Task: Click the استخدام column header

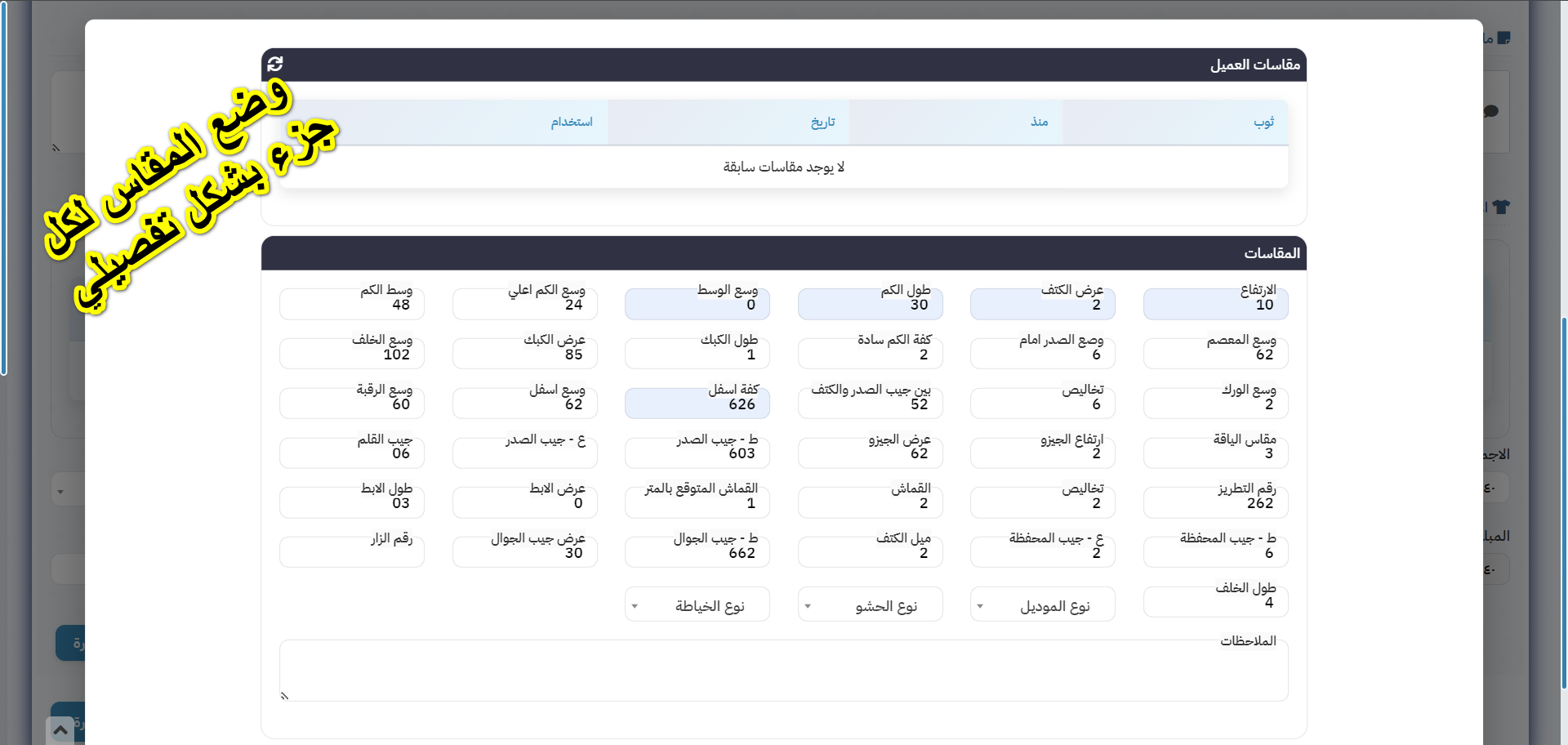Action: point(443,123)
